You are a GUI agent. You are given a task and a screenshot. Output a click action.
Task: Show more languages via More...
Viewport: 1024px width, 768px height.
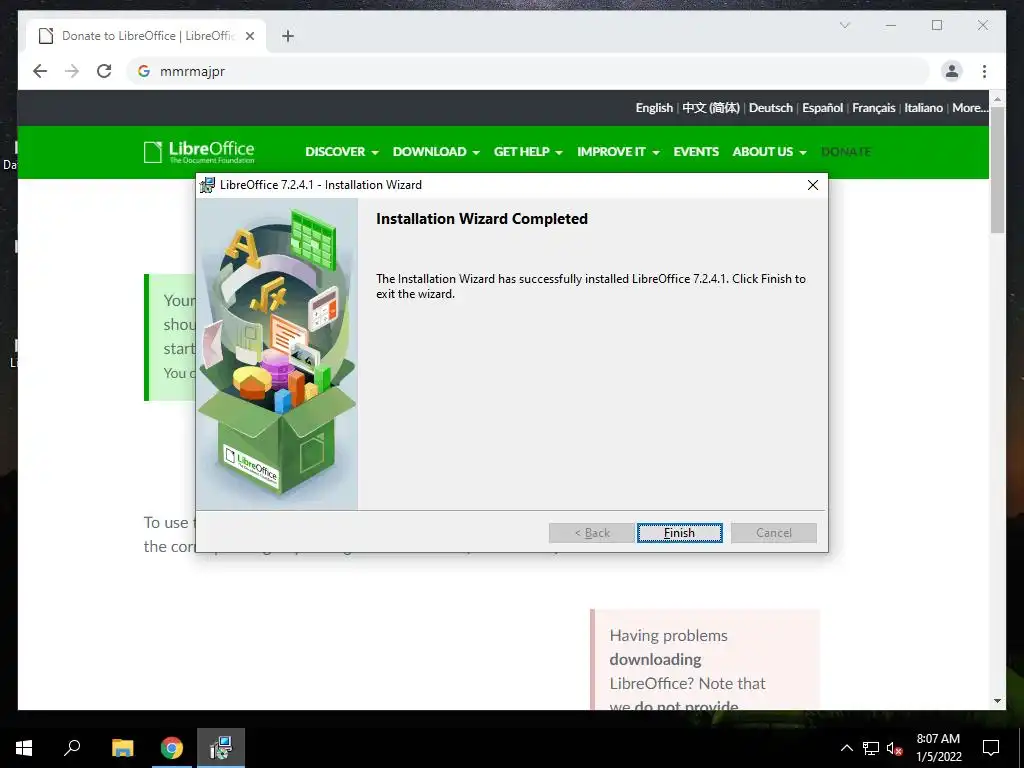coord(970,108)
